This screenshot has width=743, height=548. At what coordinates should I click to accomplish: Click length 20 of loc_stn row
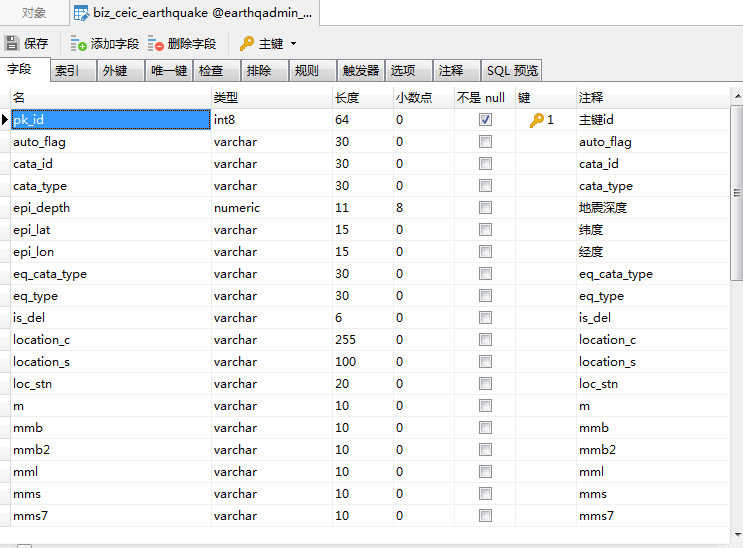pyautogui.click(x=342, y=384)
